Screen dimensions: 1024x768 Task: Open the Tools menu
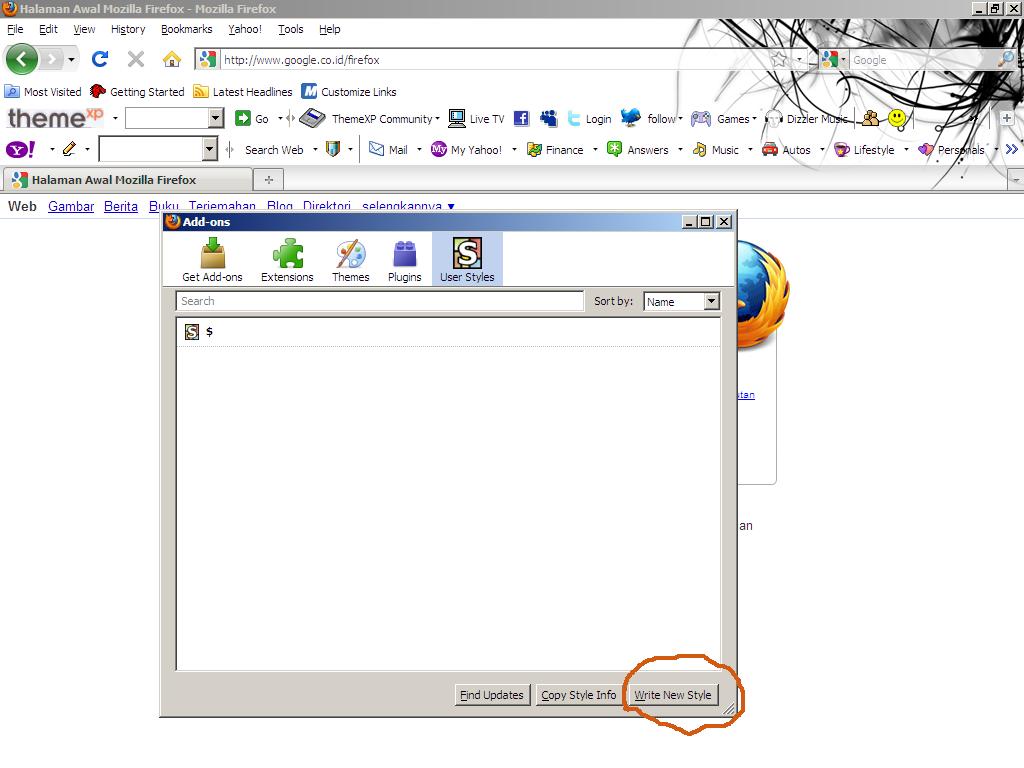point(291,29)
